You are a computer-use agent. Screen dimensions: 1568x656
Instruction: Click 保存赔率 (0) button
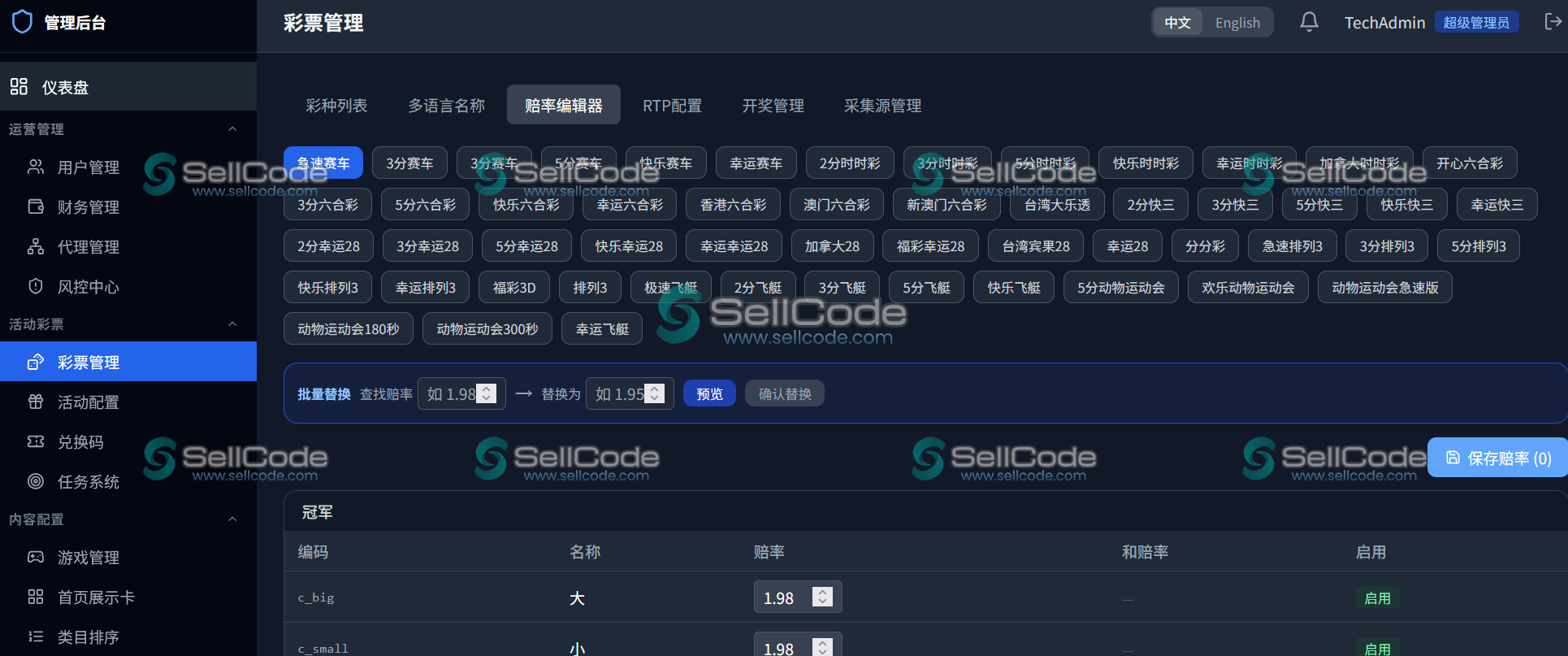pos(1497,458)
